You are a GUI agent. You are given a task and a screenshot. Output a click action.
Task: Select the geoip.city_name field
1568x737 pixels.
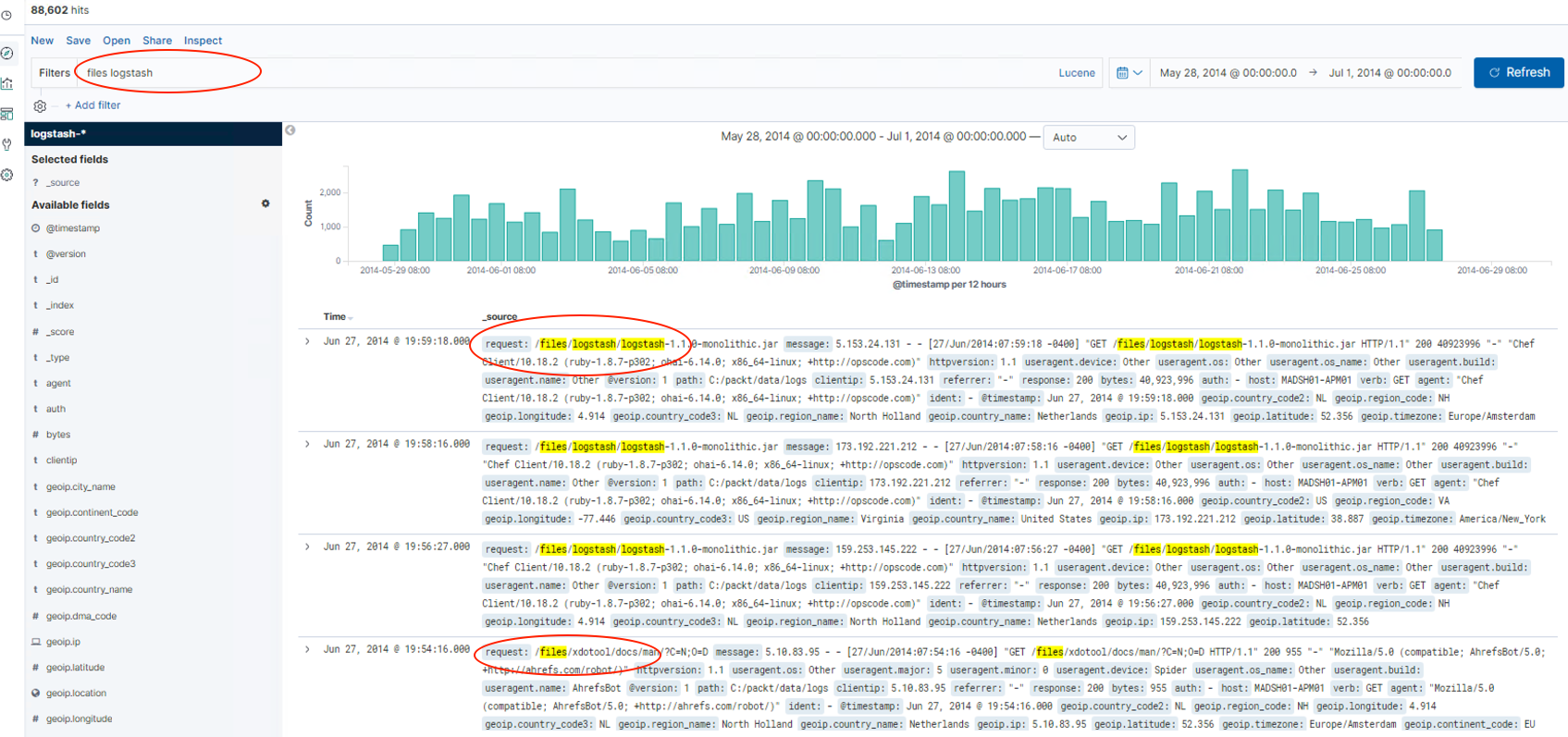[81, 486]
